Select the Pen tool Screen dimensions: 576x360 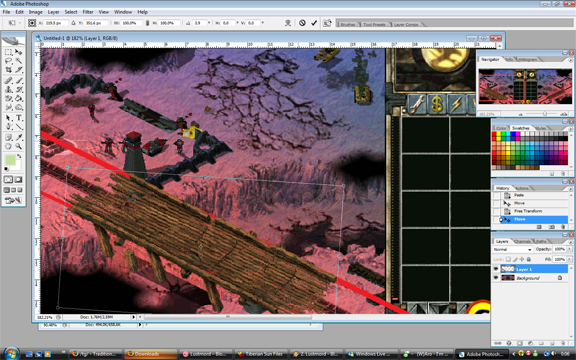coord(8,127)
